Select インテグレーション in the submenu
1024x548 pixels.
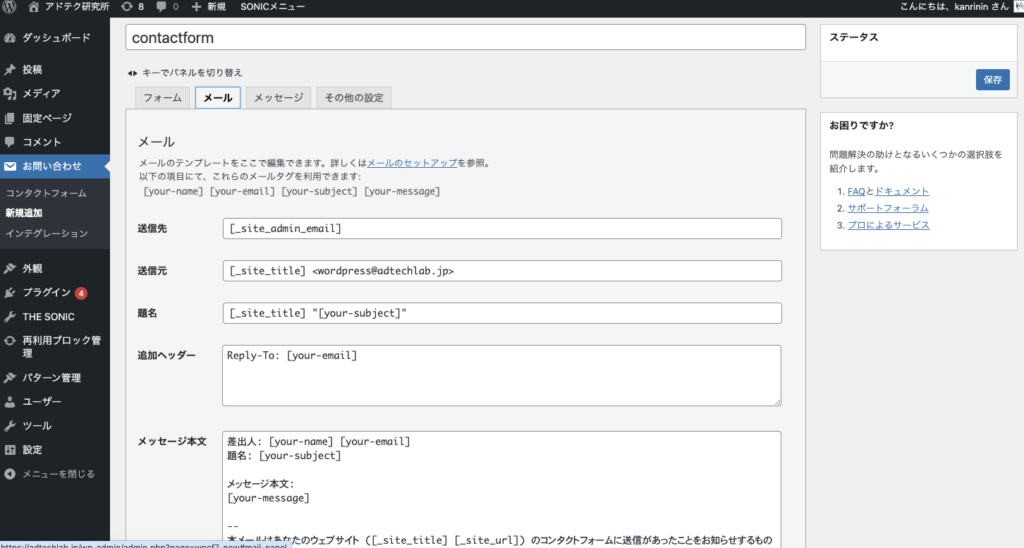46,233
